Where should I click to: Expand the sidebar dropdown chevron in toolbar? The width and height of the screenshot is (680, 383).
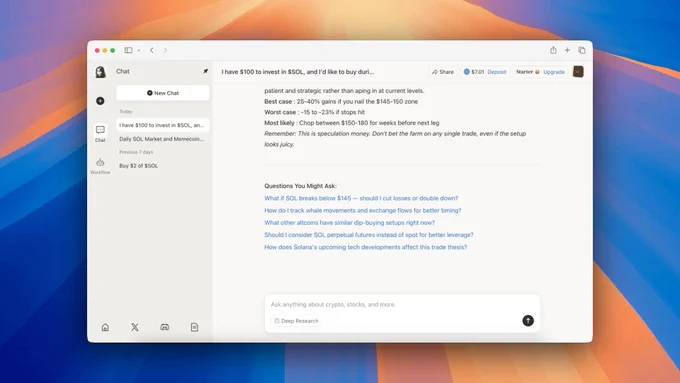pyautogui.click(x=139, y=50)
